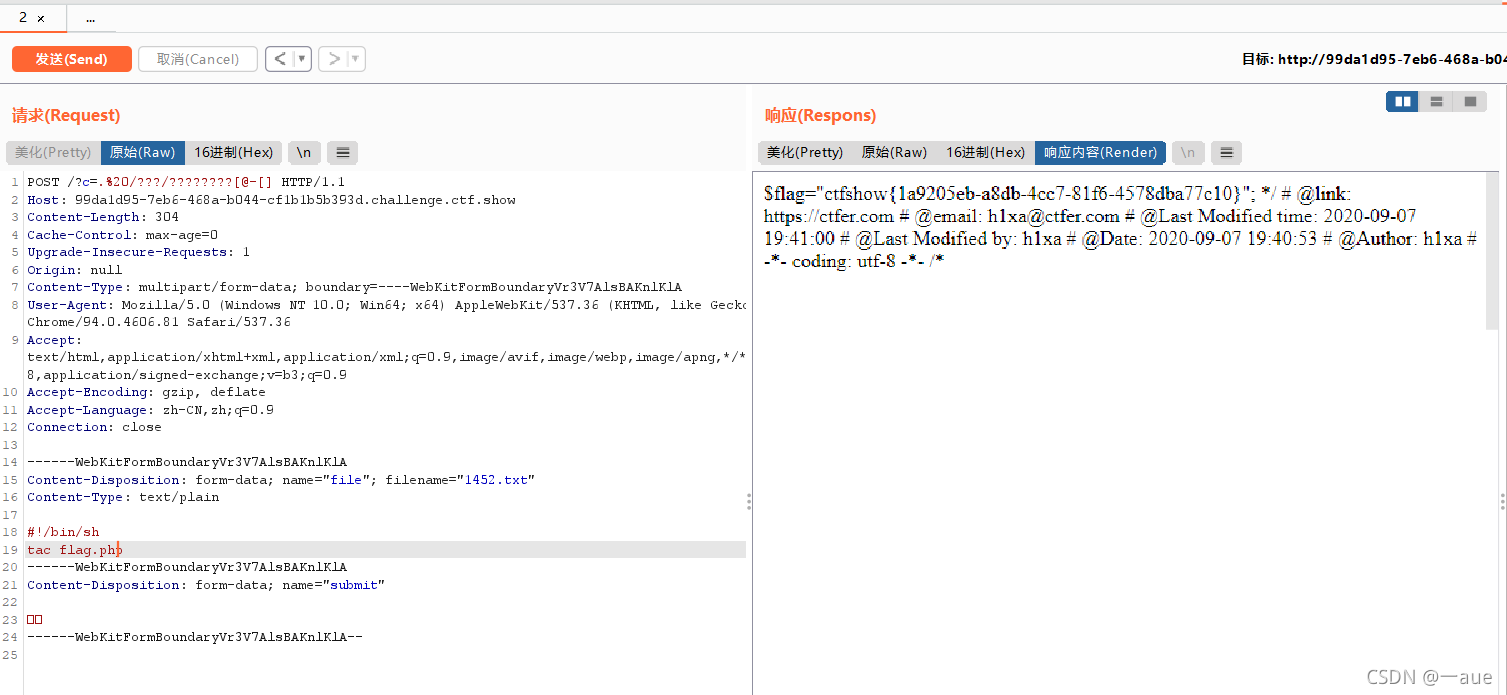The width and height of the screenshot is (1507, 695).
Task: Click the tac flag.php line
Action: 75,550
